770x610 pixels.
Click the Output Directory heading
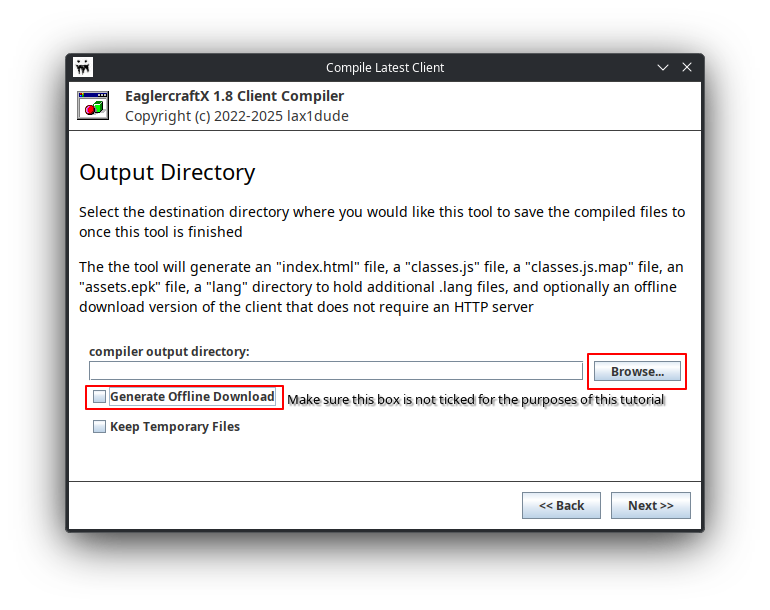point(167,173)
